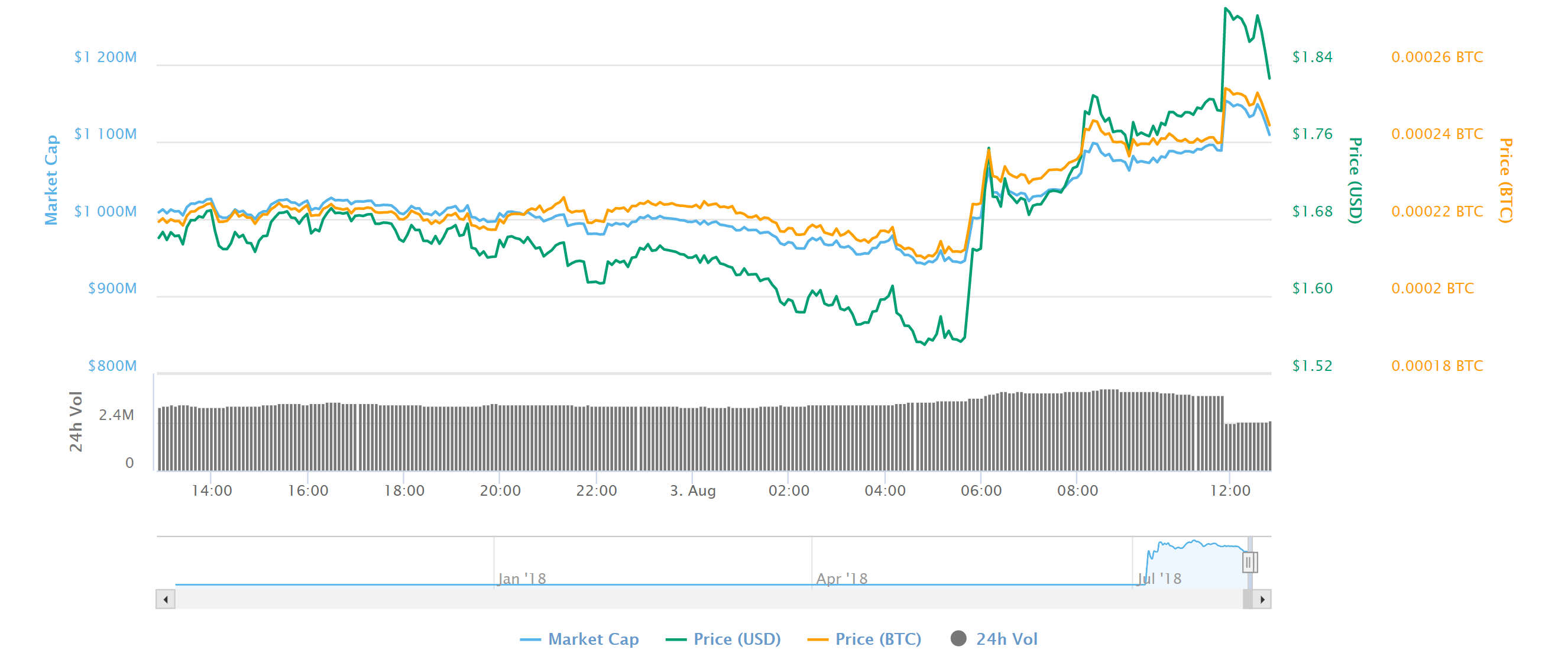The height and width of the screenshot is (659, 1568).
Task: Click the 3. Aug x-axis date label
Action: coord(693,490)
